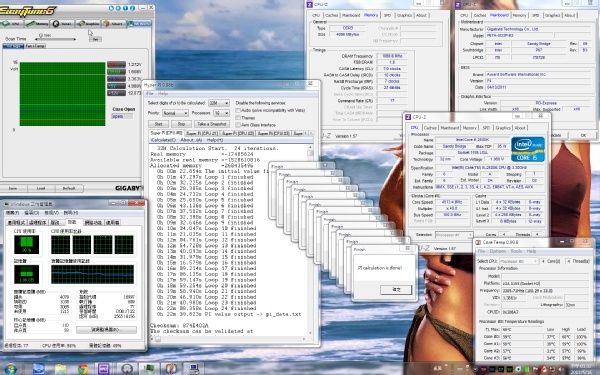The image size is (600, 375).
Task: Switch to EasyTune6 Tuner tab
Action: pyautogui.click(x=63, y=24)
